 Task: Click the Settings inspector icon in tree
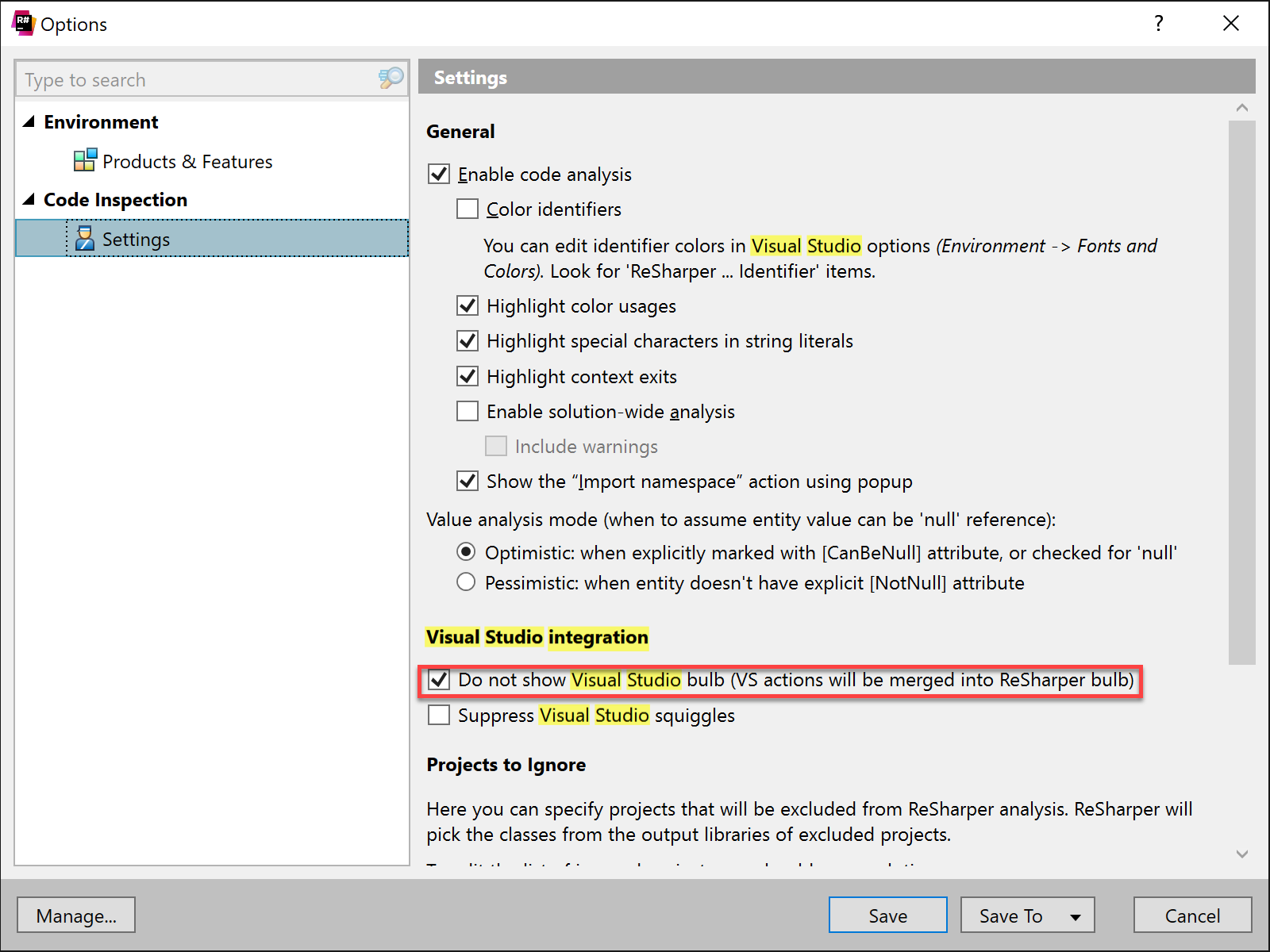click(x=84, y=238)
